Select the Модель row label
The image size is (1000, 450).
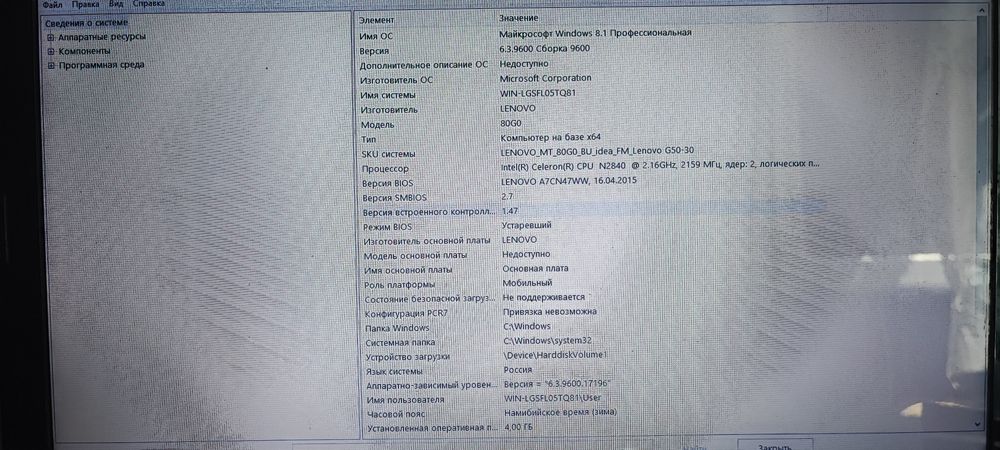(378, 125)
